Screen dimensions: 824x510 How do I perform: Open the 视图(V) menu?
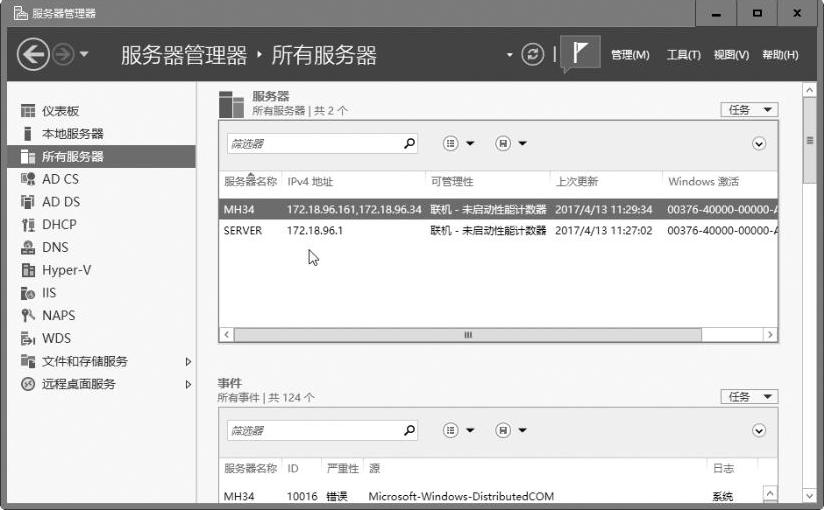coord(731,55)
